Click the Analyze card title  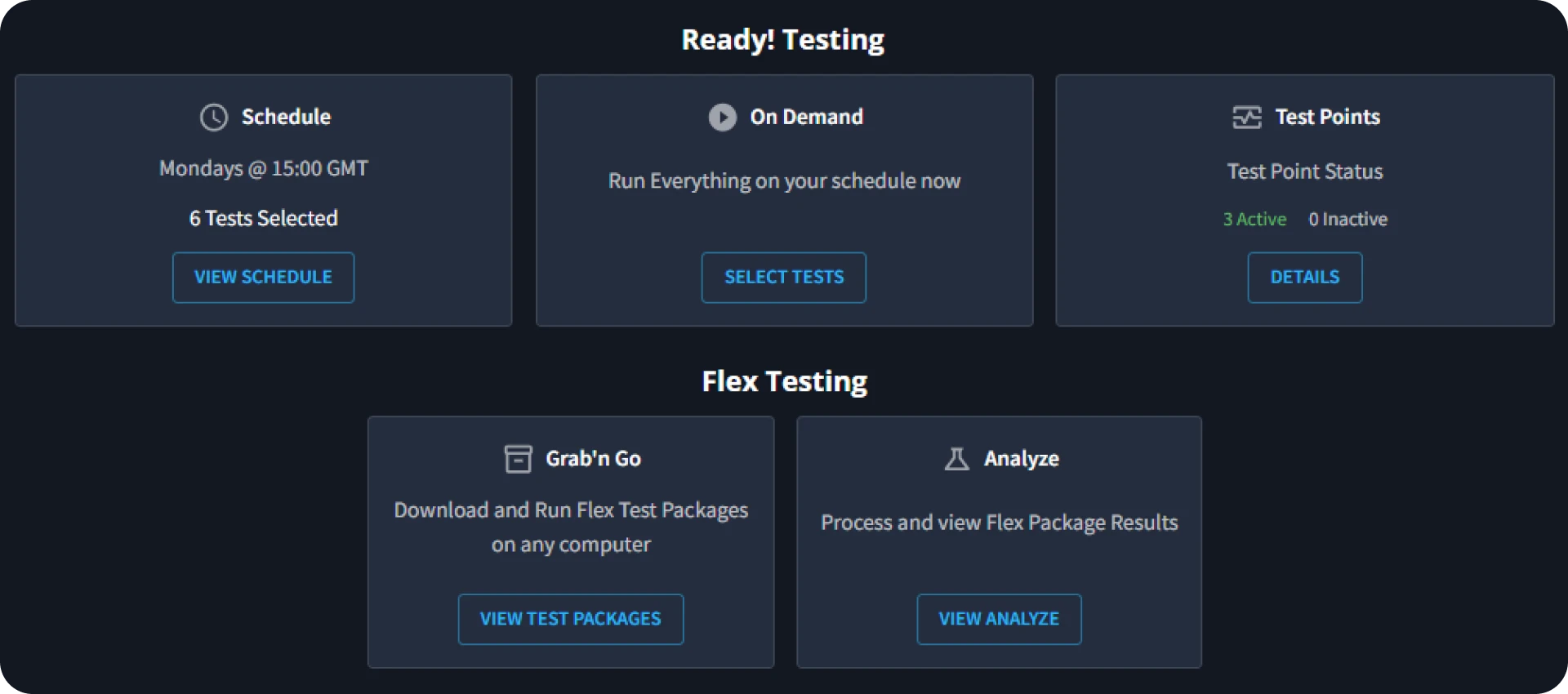[1021, 459]
